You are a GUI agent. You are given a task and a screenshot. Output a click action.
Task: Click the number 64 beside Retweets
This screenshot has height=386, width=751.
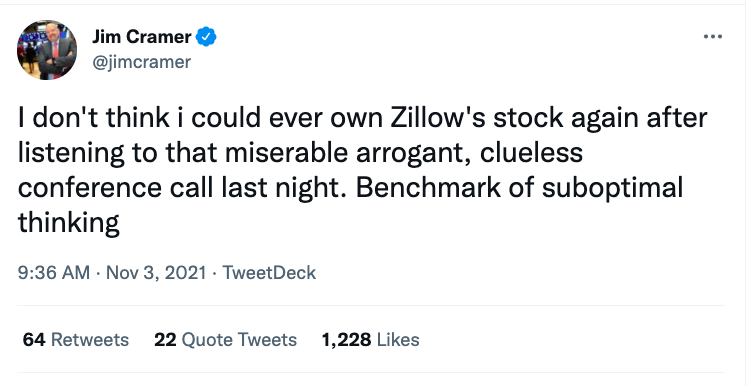click(x=34, y=340)
